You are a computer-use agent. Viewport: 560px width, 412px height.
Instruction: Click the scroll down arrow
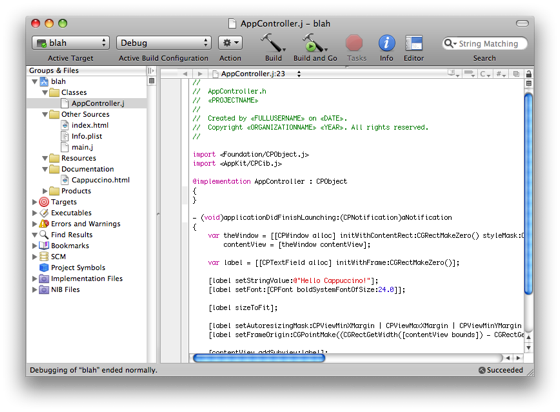pos(529,347)
